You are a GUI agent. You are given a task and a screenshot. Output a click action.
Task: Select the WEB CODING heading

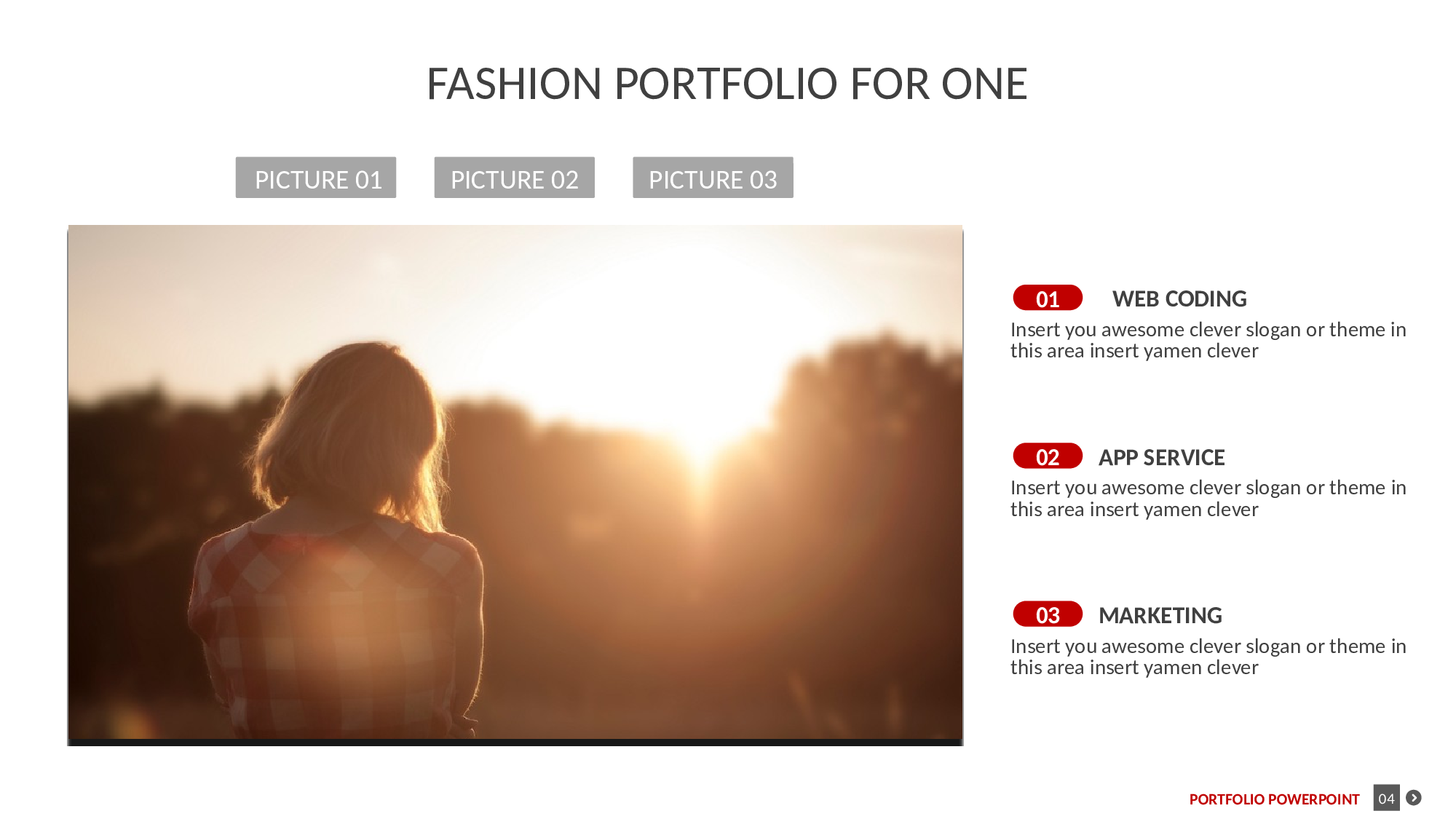coord(1179,298)
